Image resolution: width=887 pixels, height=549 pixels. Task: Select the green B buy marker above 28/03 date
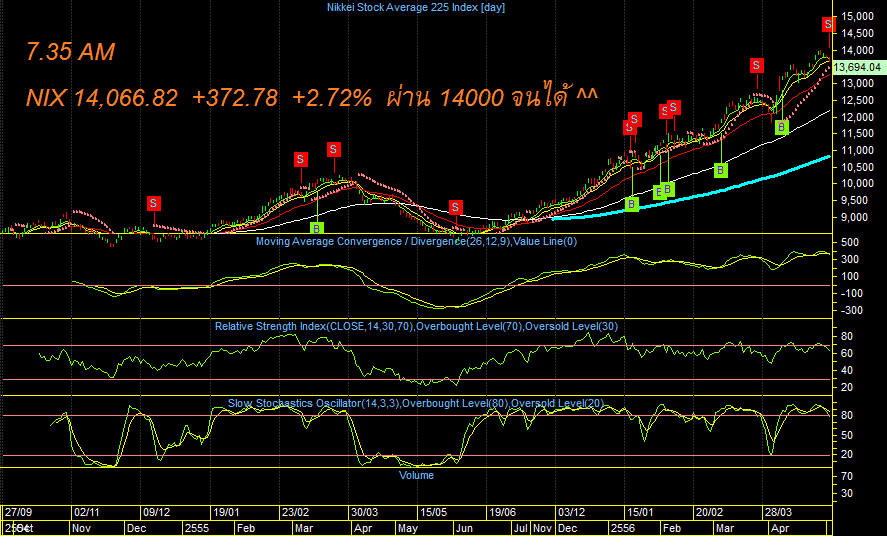point(781,127)
